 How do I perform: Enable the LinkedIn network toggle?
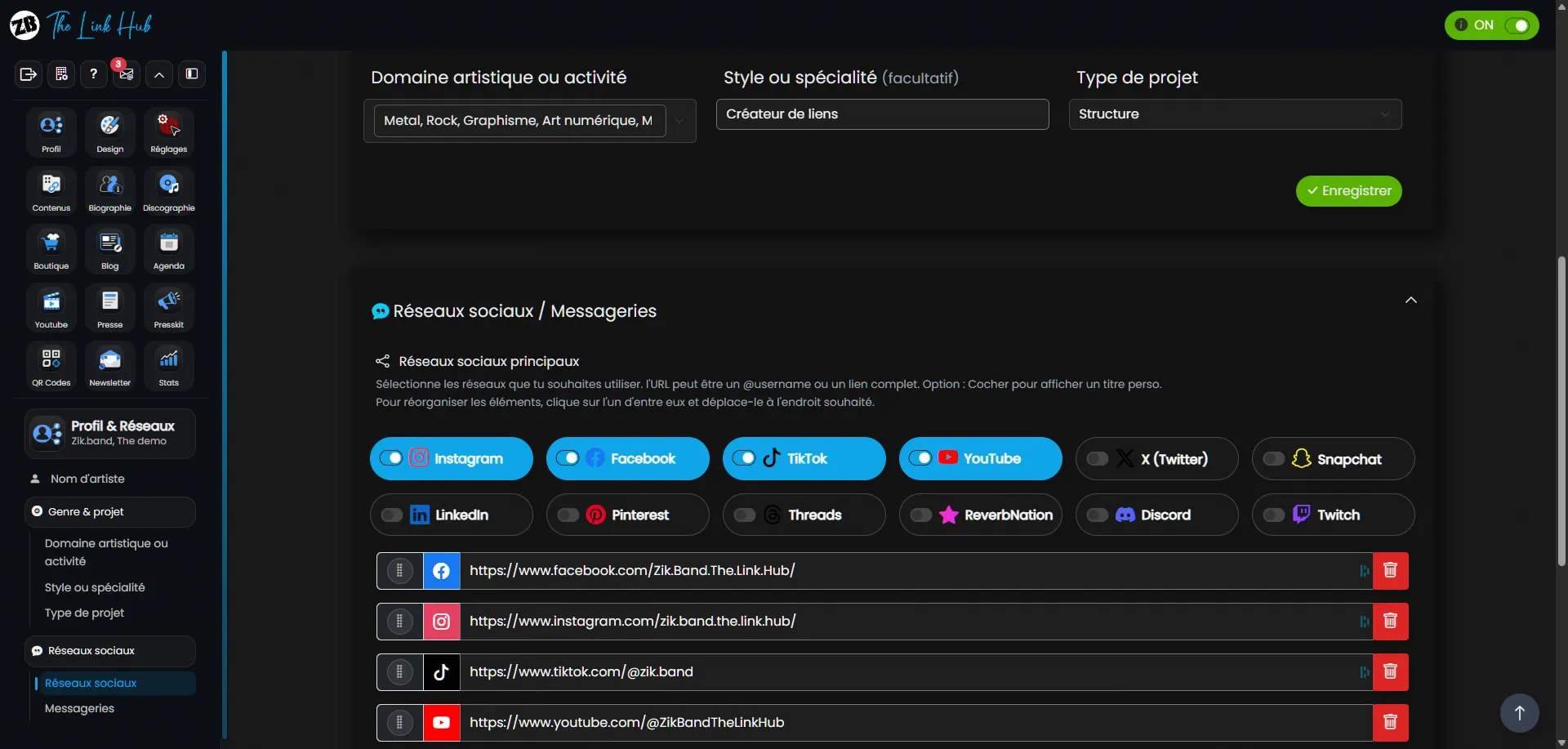click(x=391, y=515)
